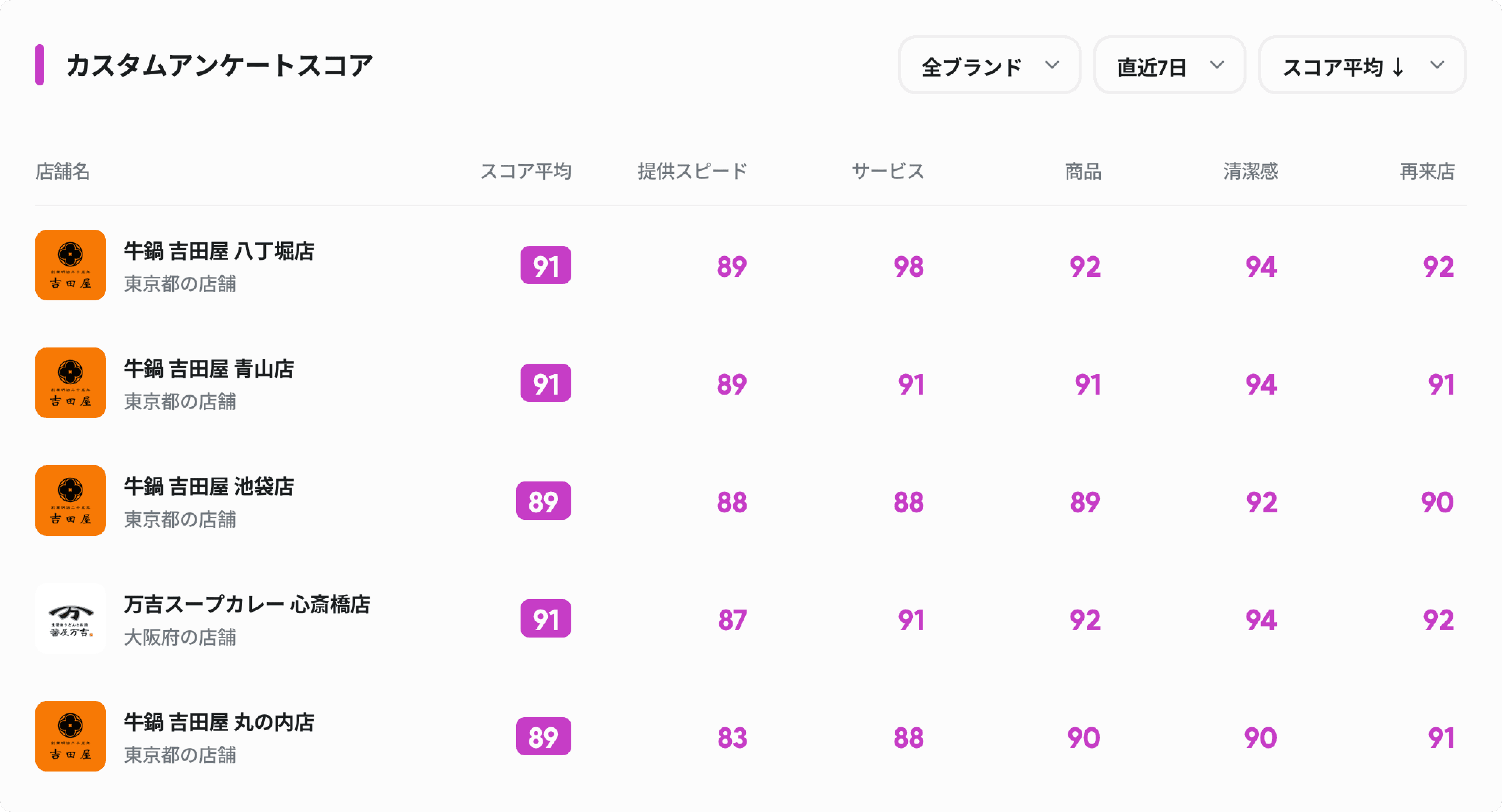This screenshot has width=1502, height=812.
Task: Click the 万吉スープカレー 心斎橋店 store logo
Action: coord(71,618)
